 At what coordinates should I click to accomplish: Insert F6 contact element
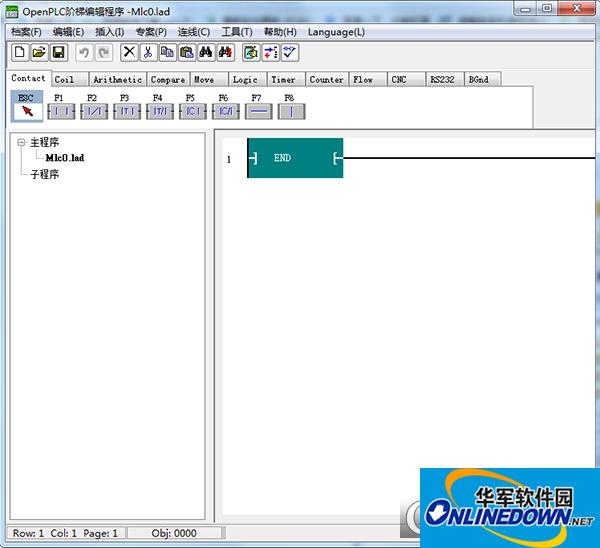[226, 111]
